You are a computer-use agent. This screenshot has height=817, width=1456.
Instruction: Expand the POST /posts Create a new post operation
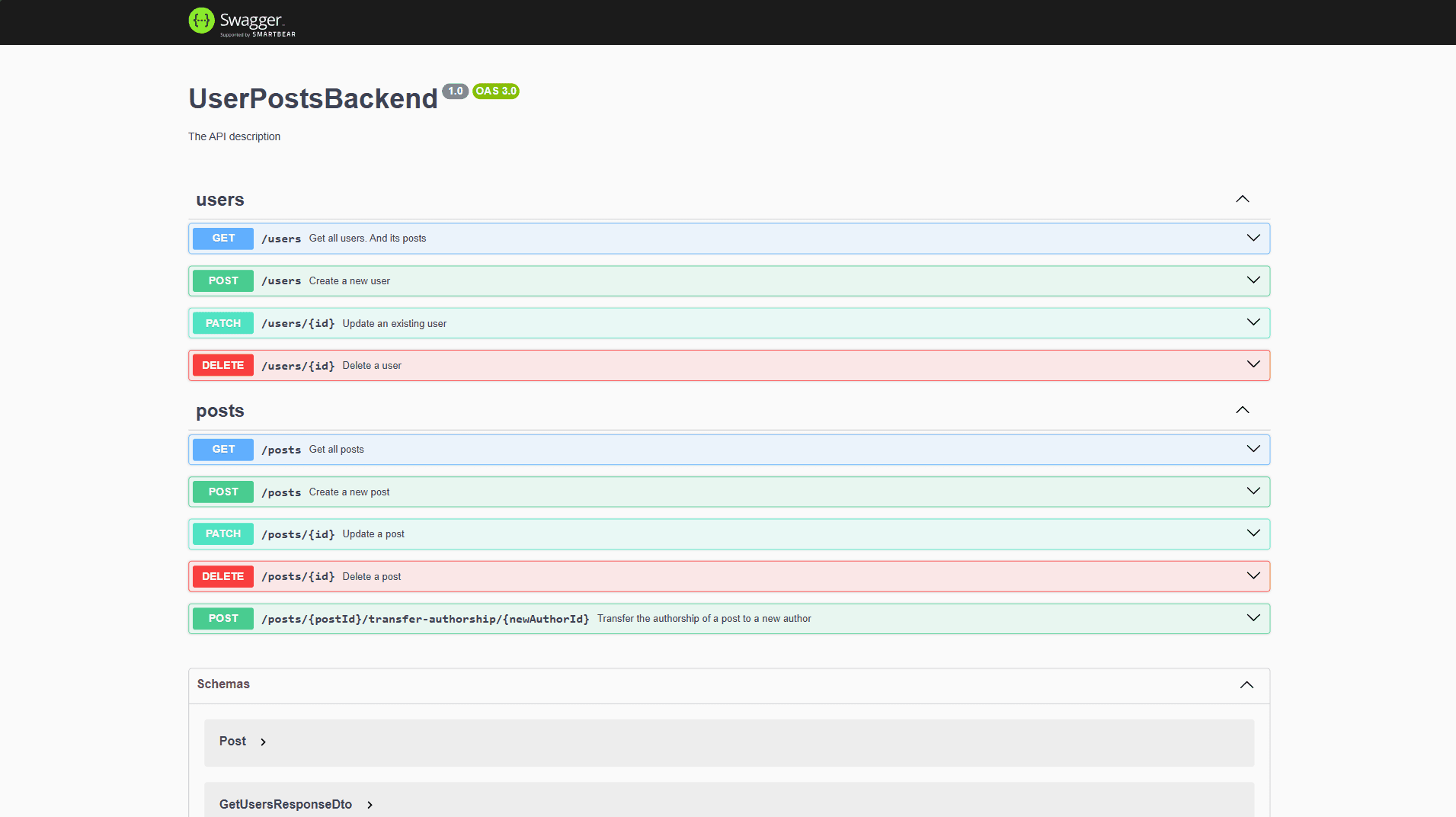pos(1253,492)
